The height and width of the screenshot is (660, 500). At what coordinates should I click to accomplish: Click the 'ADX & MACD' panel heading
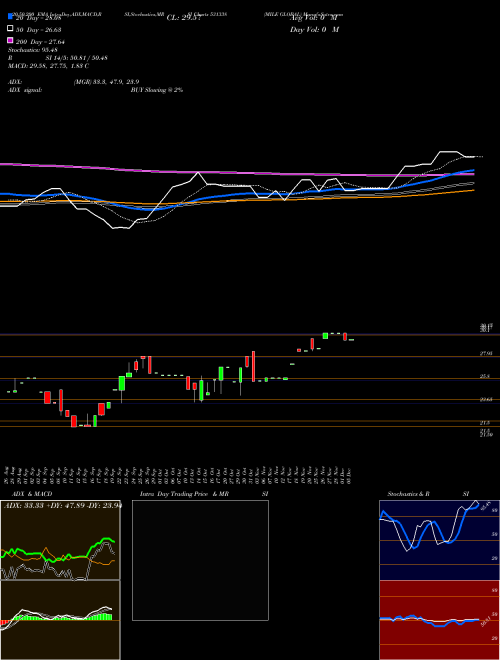[x=32, y=494]
